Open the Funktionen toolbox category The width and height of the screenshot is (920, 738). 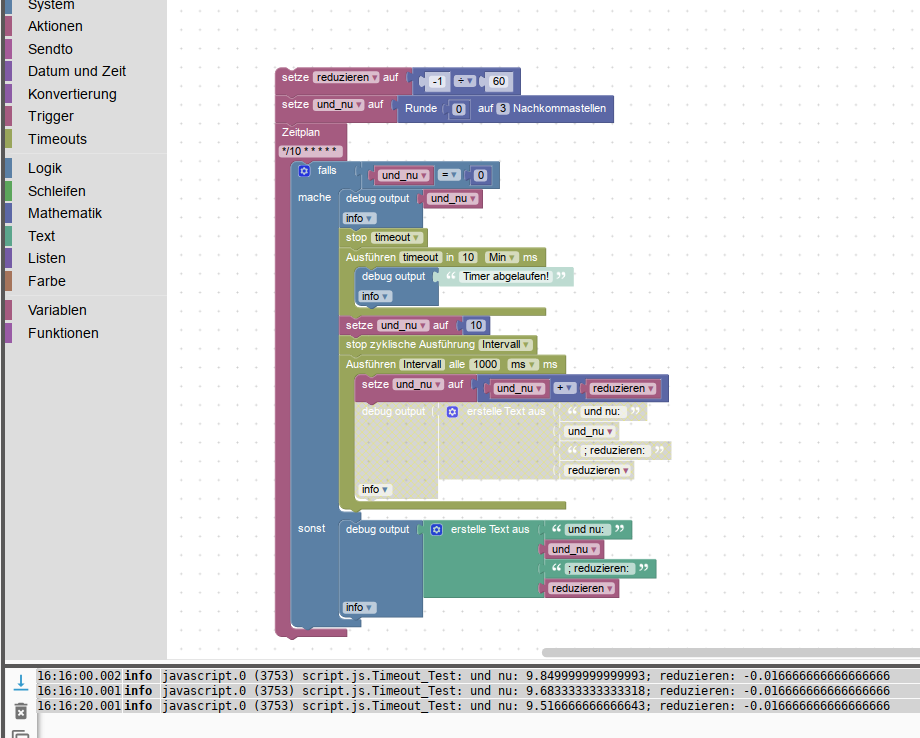click(63, 334)
